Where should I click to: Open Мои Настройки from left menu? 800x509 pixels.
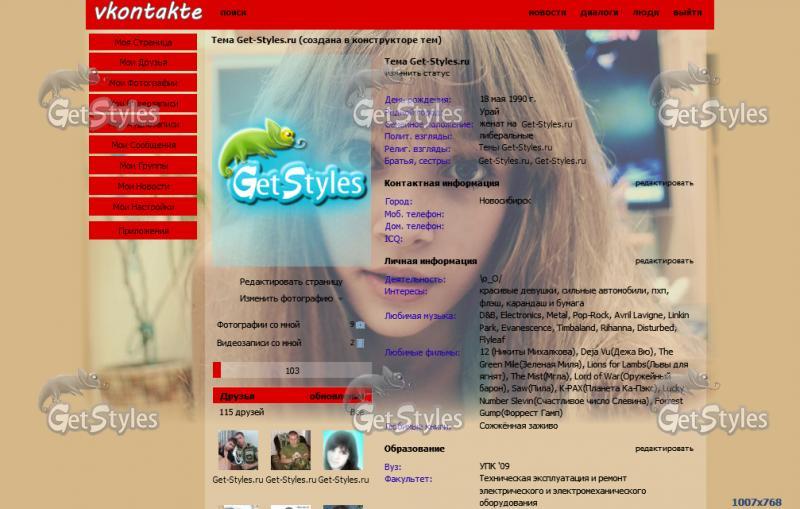[x=143, y=208]
